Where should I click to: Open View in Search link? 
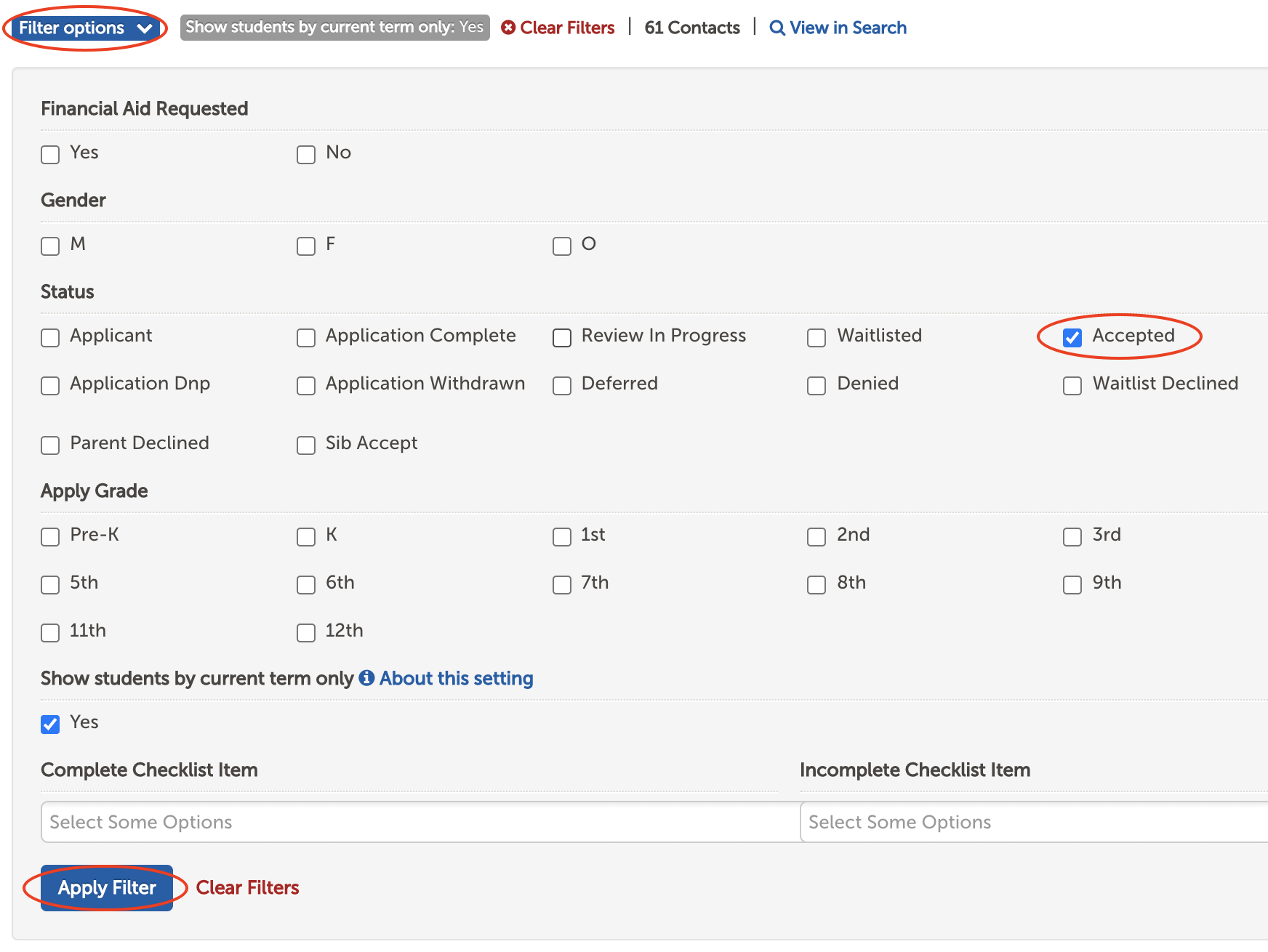tap(848, 28)
